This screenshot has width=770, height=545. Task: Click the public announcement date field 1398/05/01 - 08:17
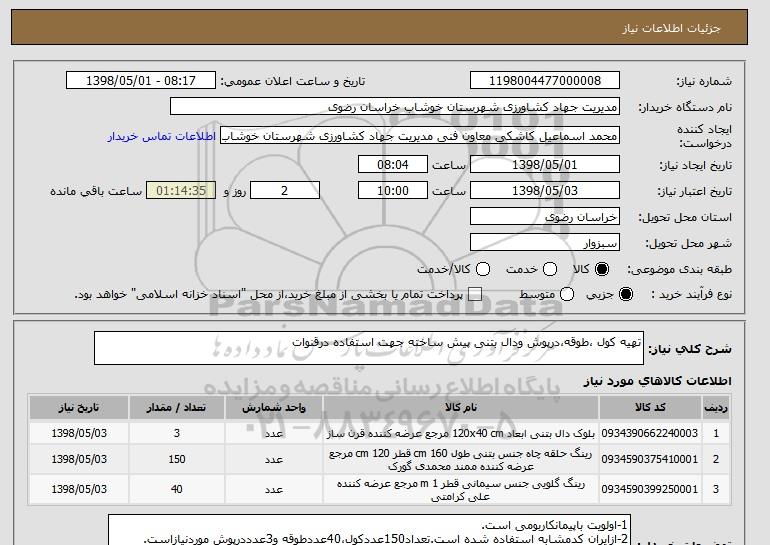(x=141, y=81)
